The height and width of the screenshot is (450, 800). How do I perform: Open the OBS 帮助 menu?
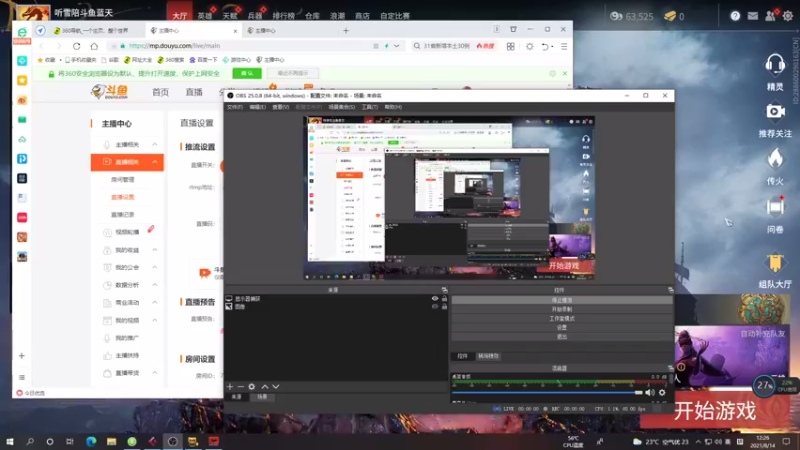[x=393, y=107]
